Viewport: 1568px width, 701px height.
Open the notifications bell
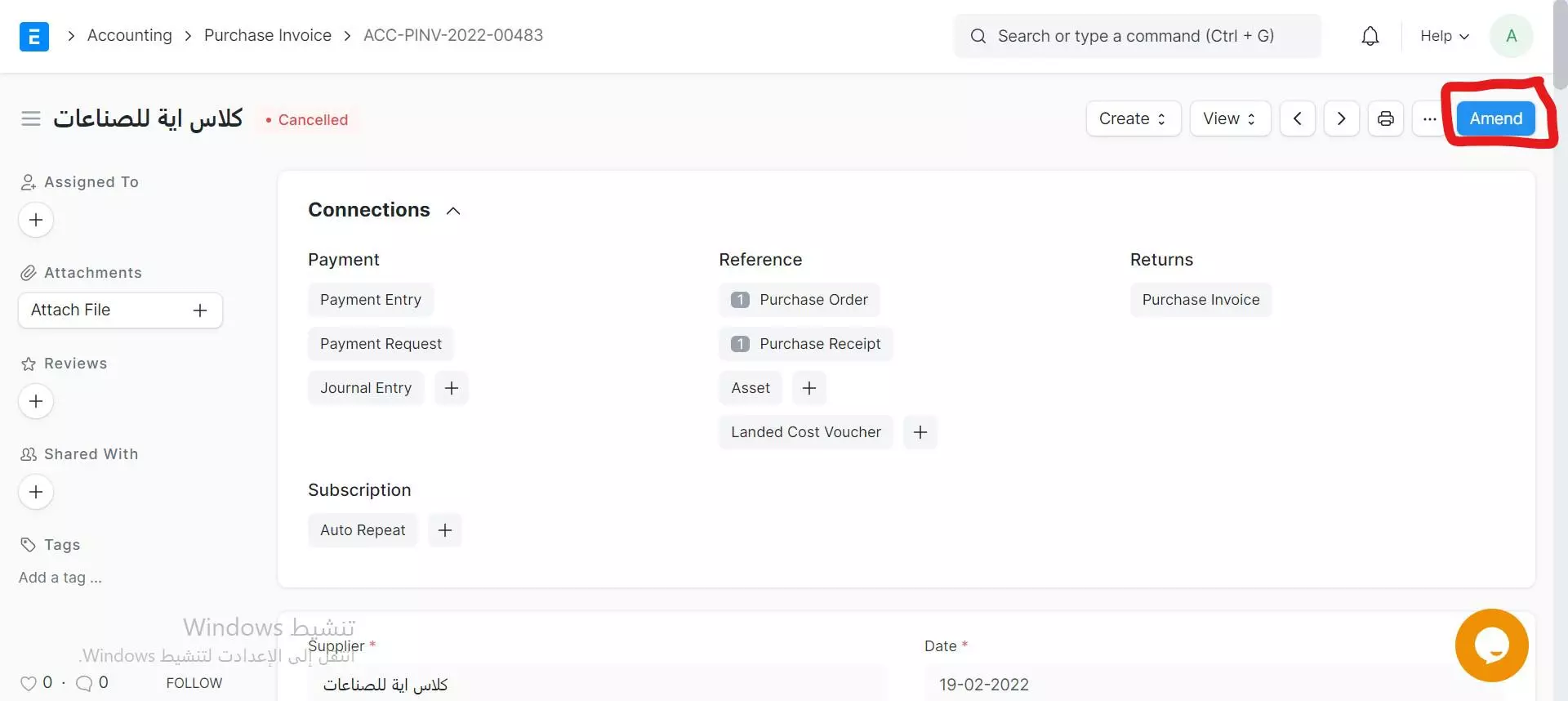click(1370, 36)
